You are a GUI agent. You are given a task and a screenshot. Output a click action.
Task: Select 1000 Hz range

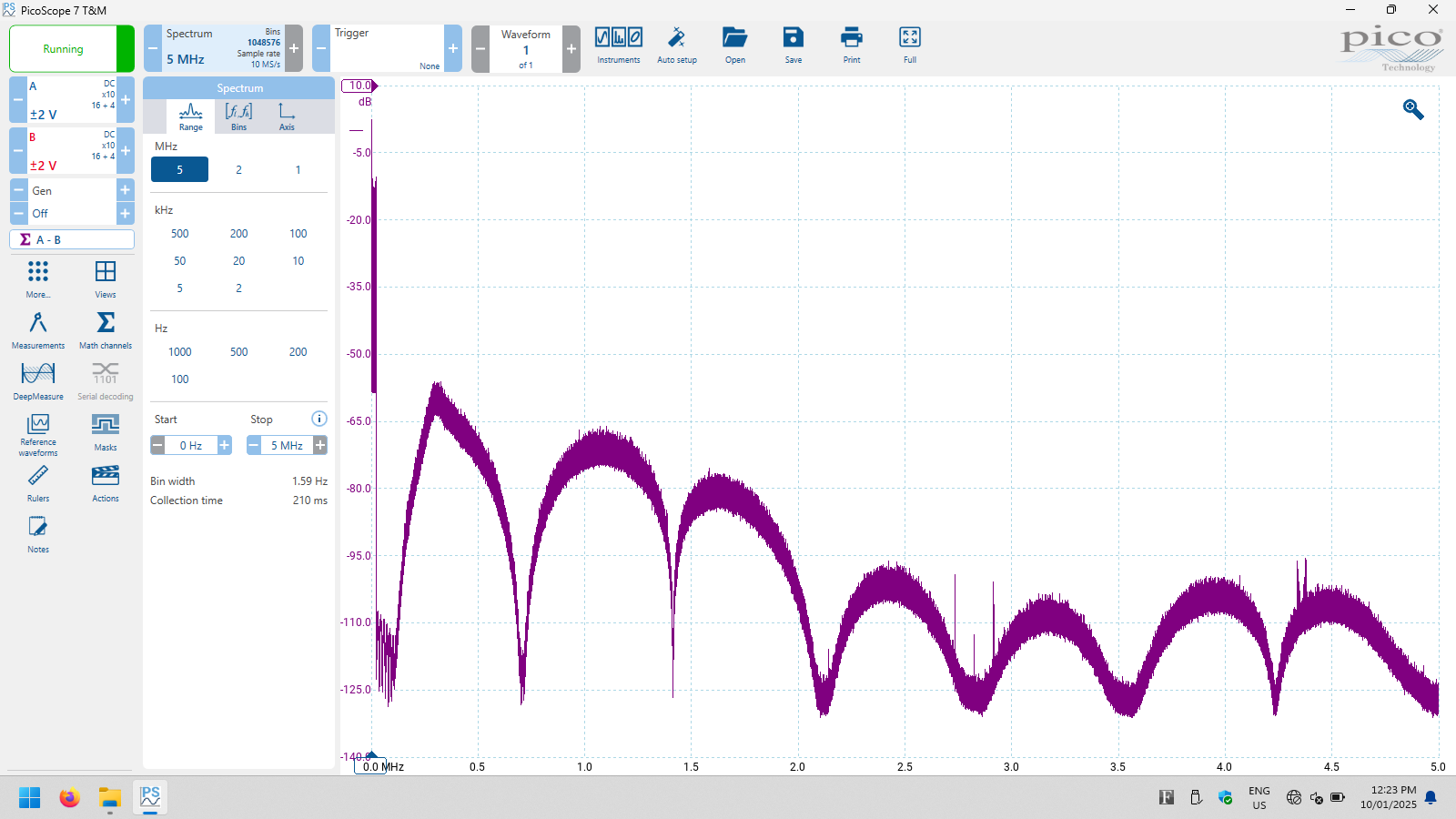pos(179,351)
